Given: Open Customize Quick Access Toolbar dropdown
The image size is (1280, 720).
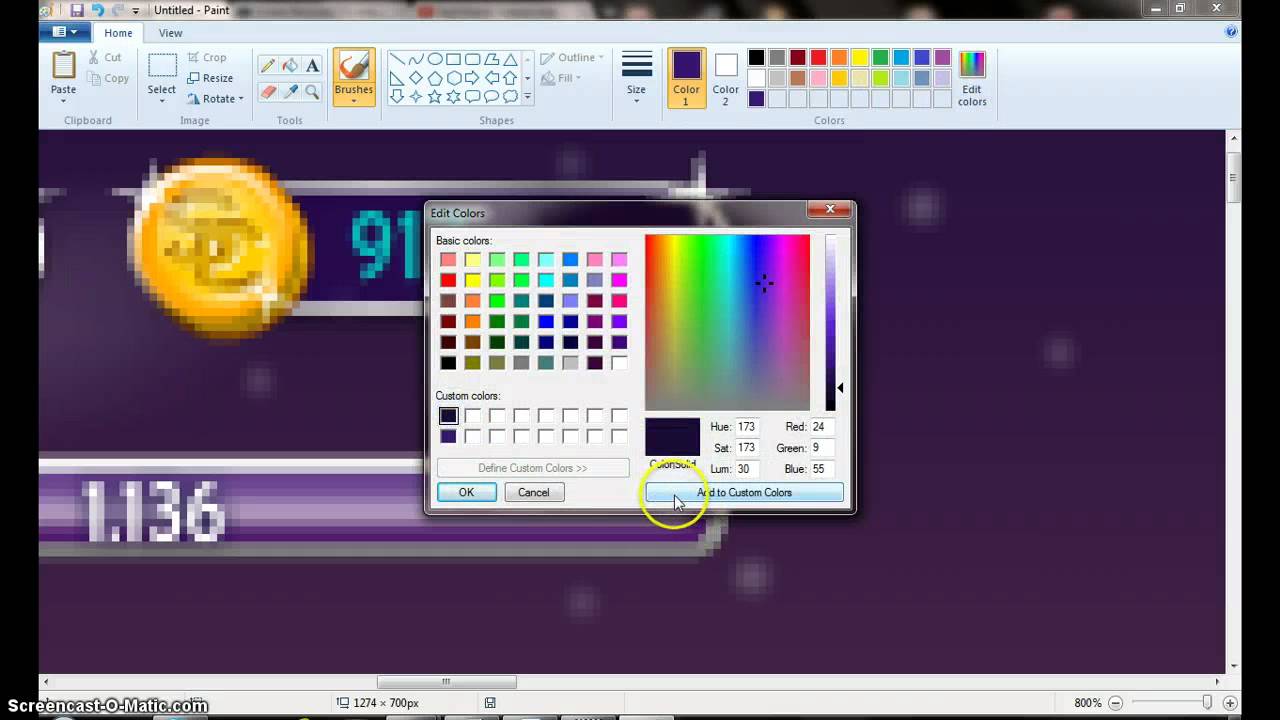Looking at the screenshot, I should (135, 10).
